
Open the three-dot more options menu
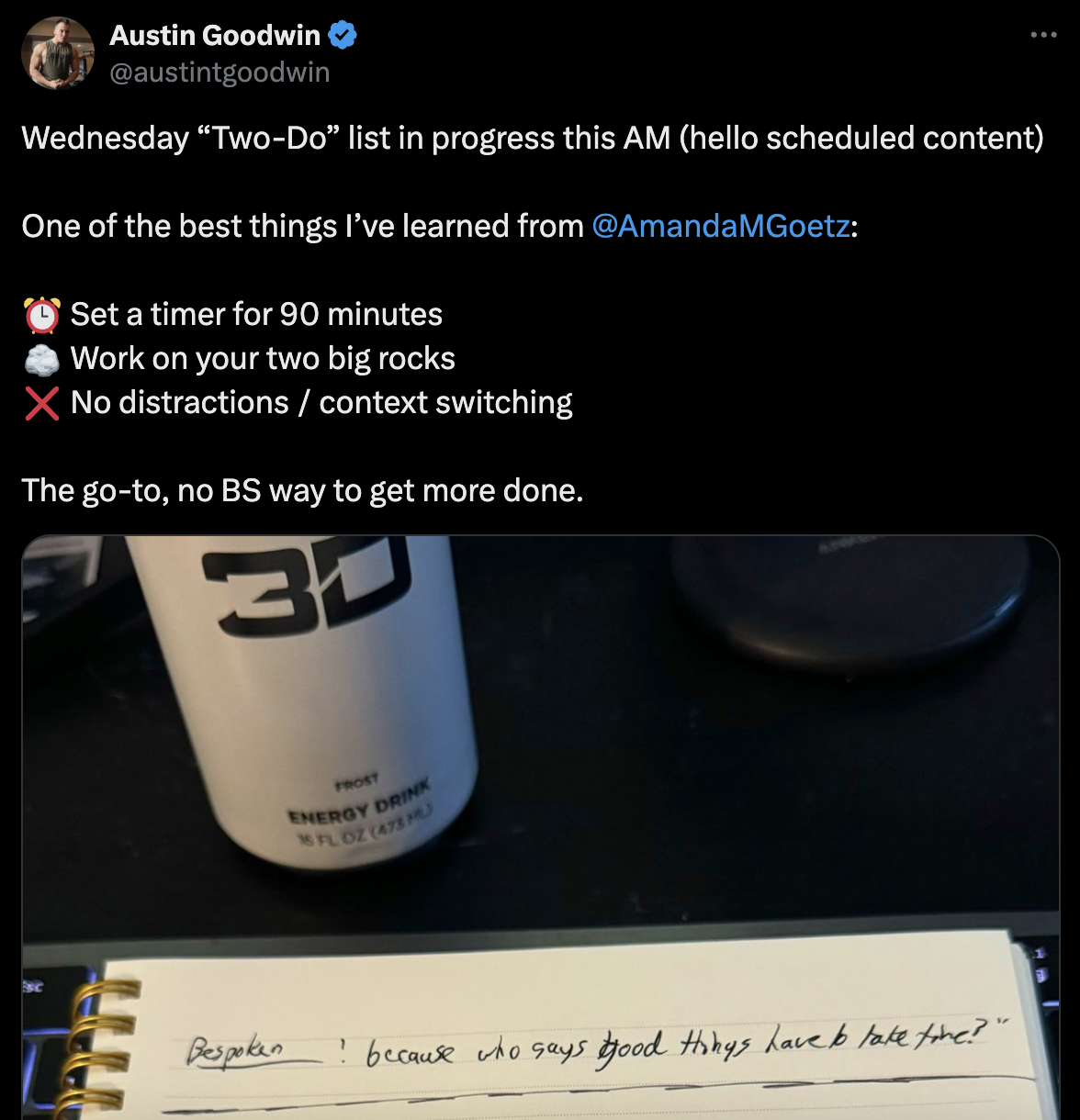pyautogui.click(x=1043, y=35)
